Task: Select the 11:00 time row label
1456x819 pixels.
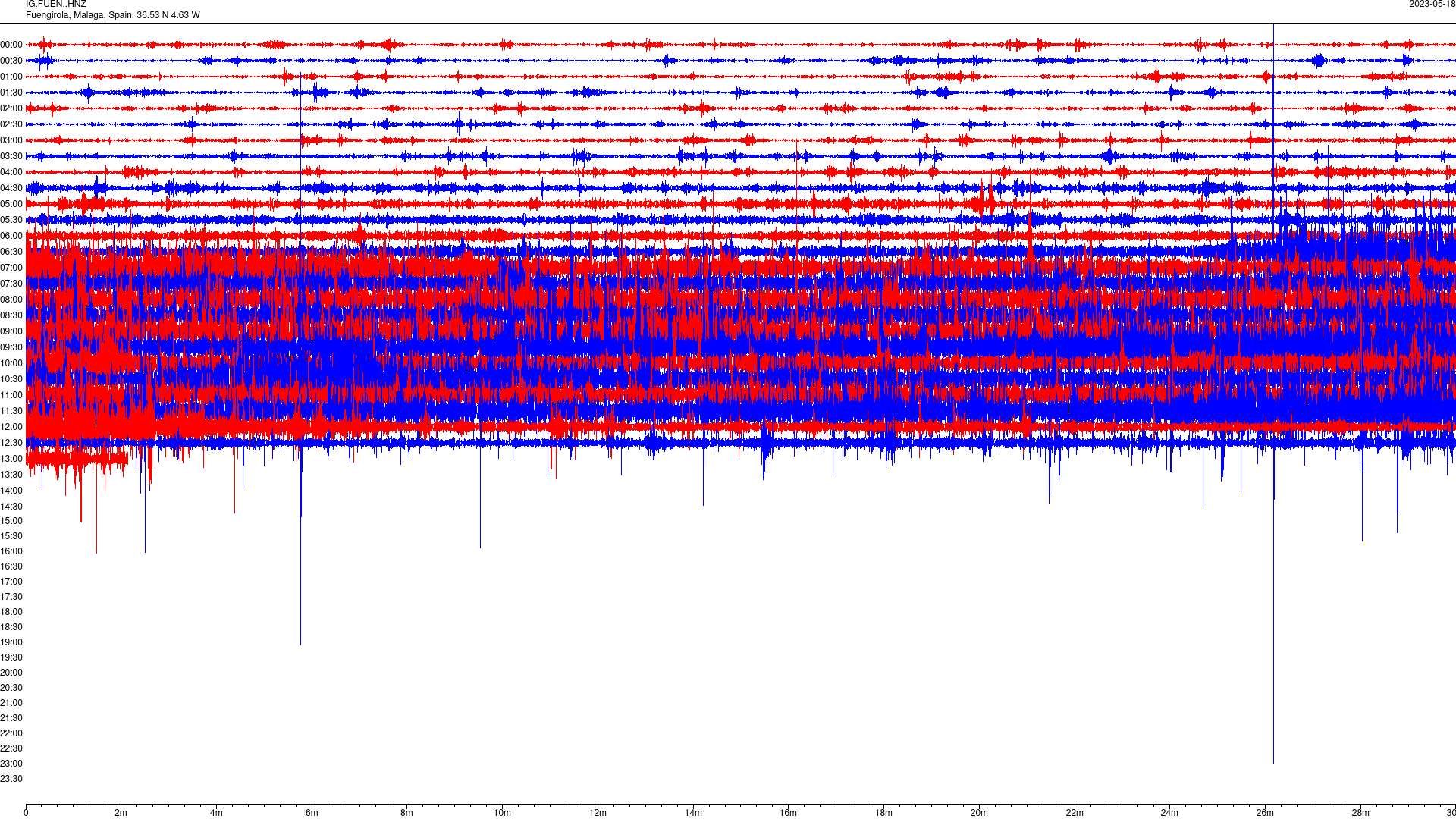Action: click(11, 395)
